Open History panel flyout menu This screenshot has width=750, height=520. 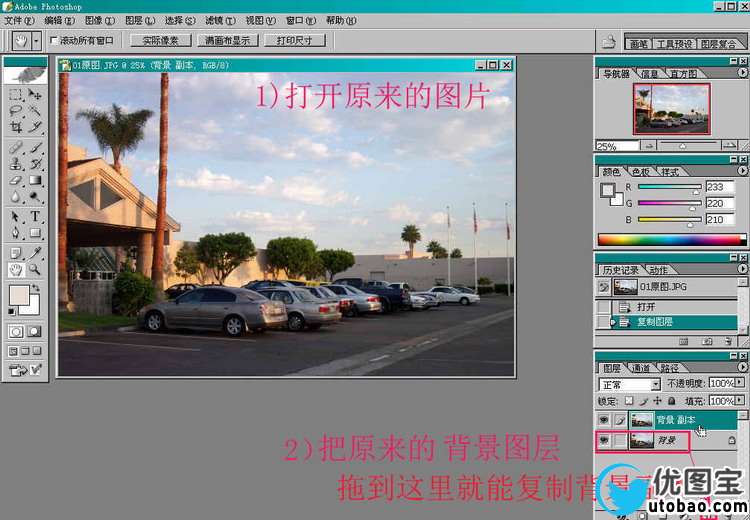click(x=742, y=269)
